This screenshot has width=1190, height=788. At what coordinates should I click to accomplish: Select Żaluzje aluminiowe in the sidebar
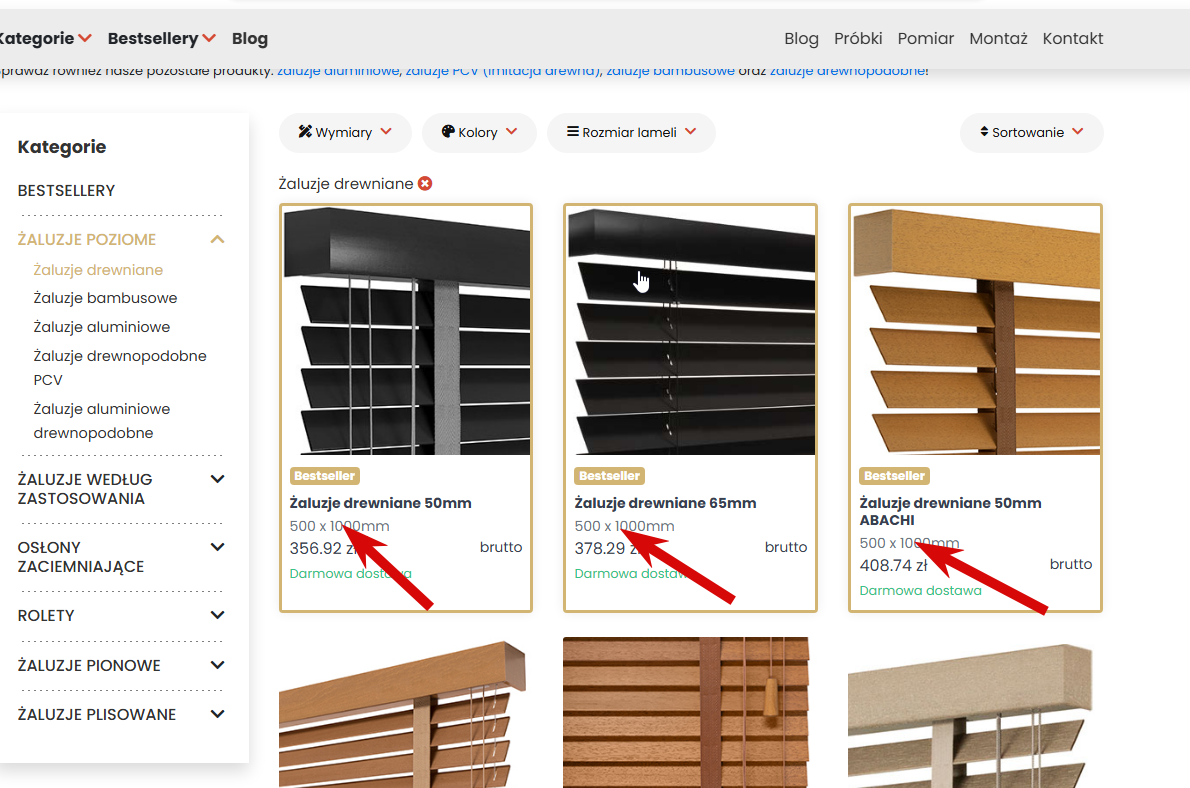pyautogui.click(x=102, y=327)
